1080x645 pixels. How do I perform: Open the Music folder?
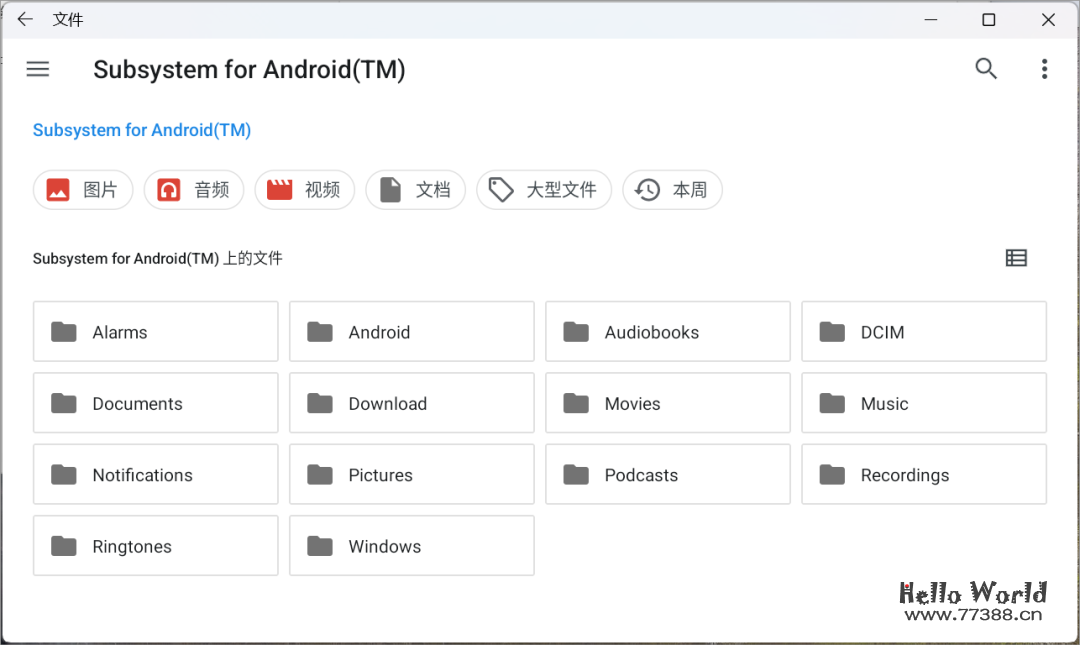(x=923, y=403)
